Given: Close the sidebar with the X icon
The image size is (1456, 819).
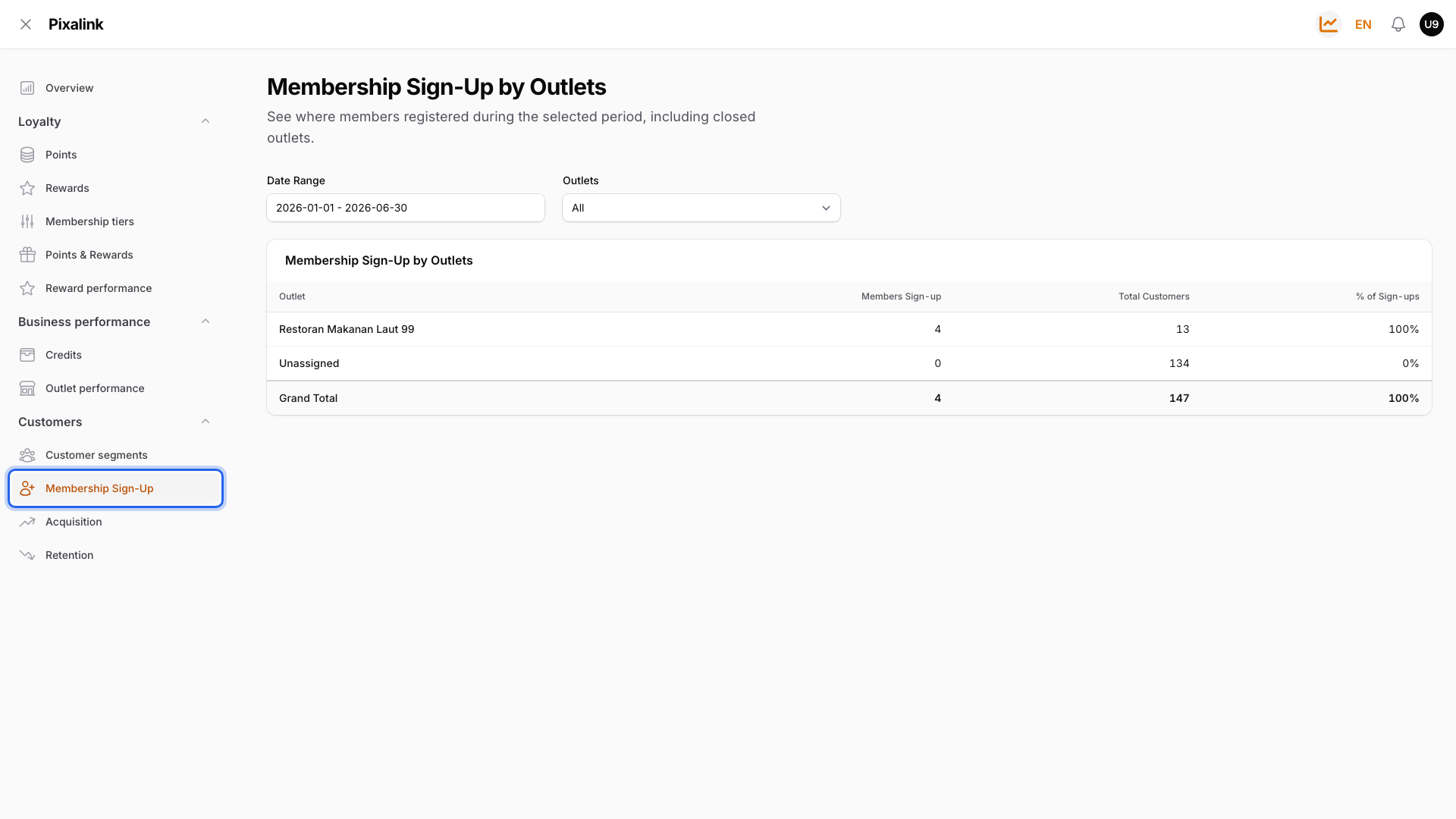Looking at the screenshot, I should click(26, 24).
